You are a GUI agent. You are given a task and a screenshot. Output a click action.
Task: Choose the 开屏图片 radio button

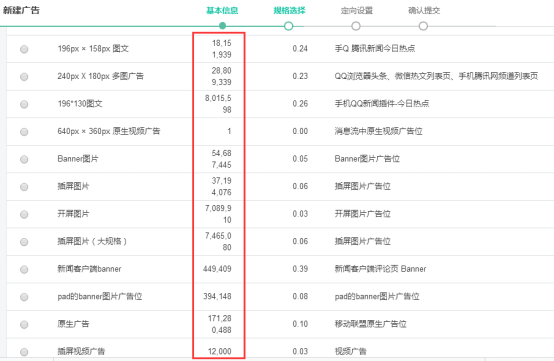[x=24, y=214]
